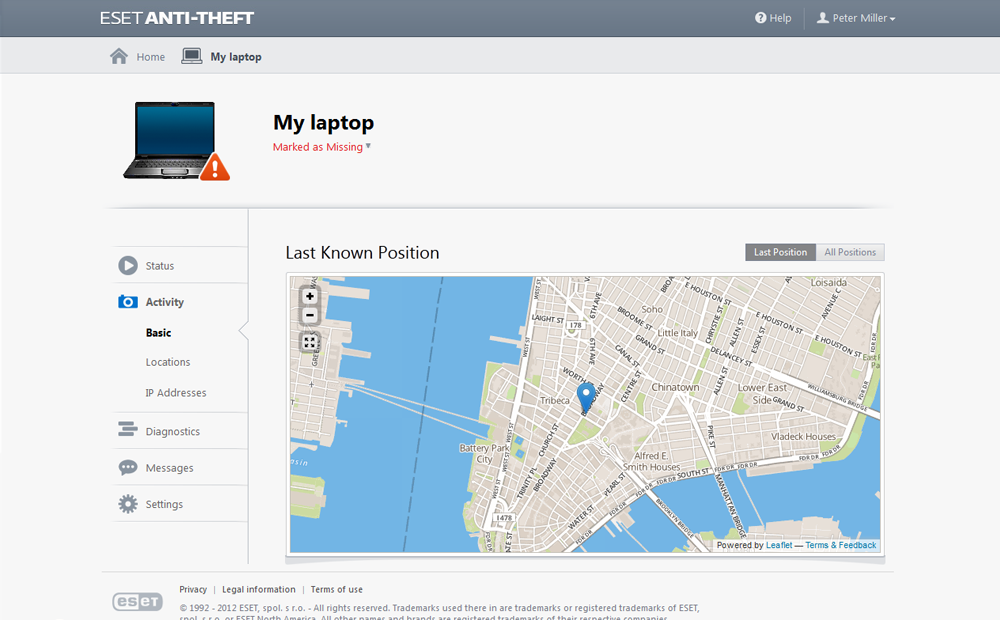The height and width of the screenshot is (620, 1000).
Task: Click the Messages speech bubble icon
Action: tap(128, 468)
